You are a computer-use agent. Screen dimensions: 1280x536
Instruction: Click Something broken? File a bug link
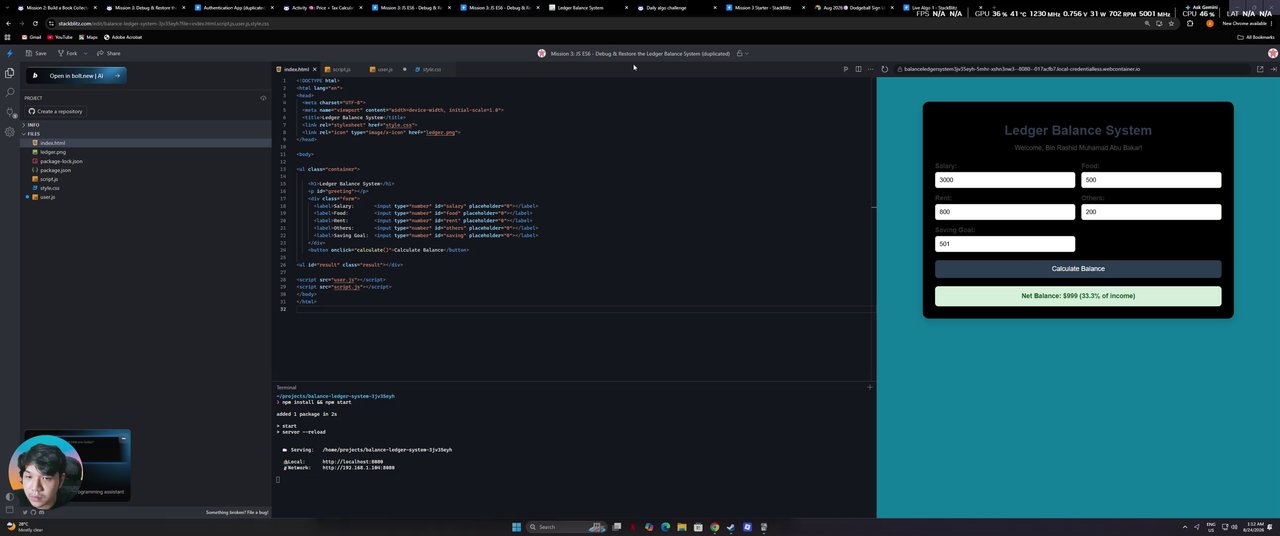click(x=237, y=512)
